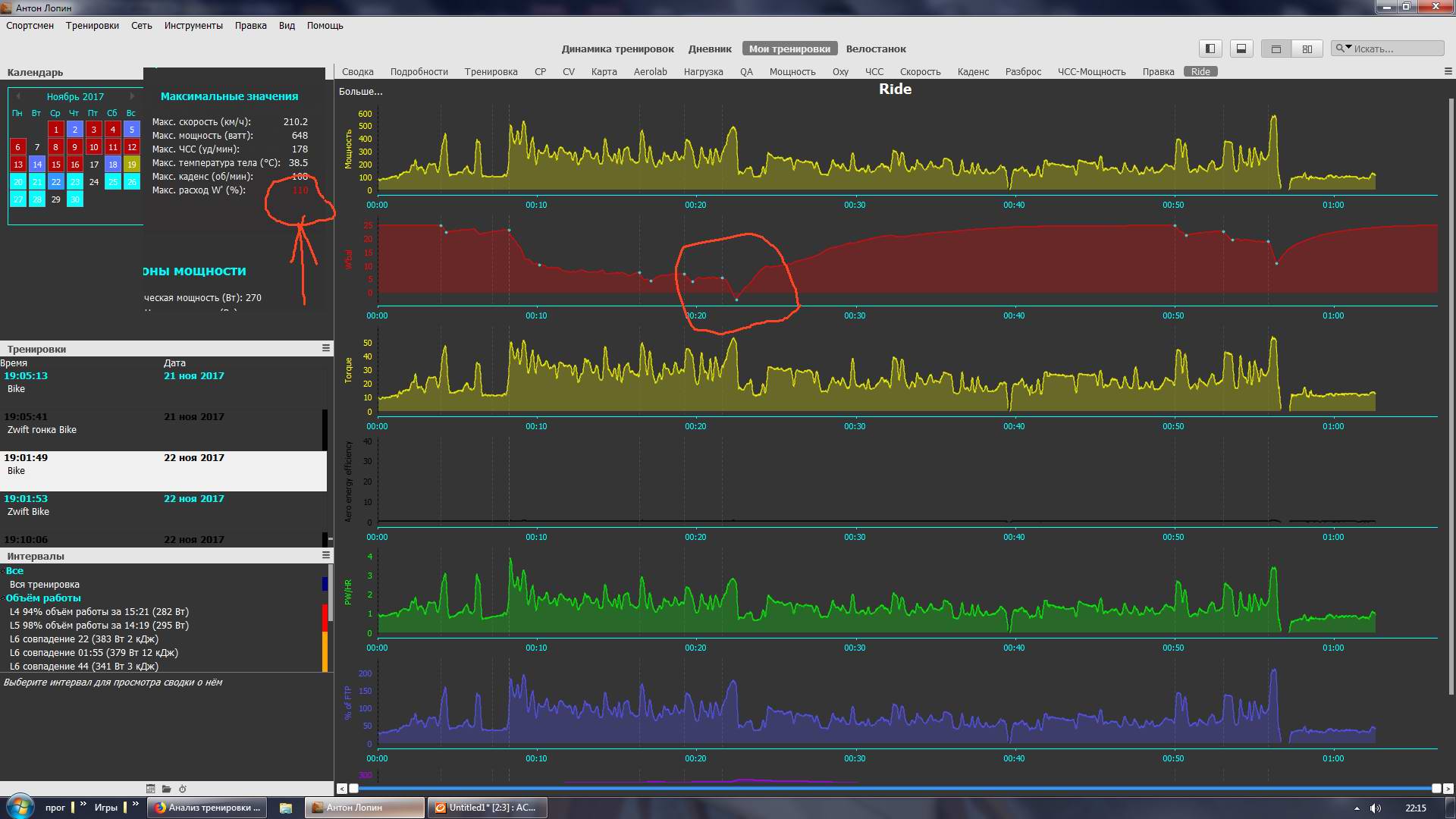
Task: Click the stopwatch icon in sidebar footer
Action: pyautogui.click(x=183, y=789)
